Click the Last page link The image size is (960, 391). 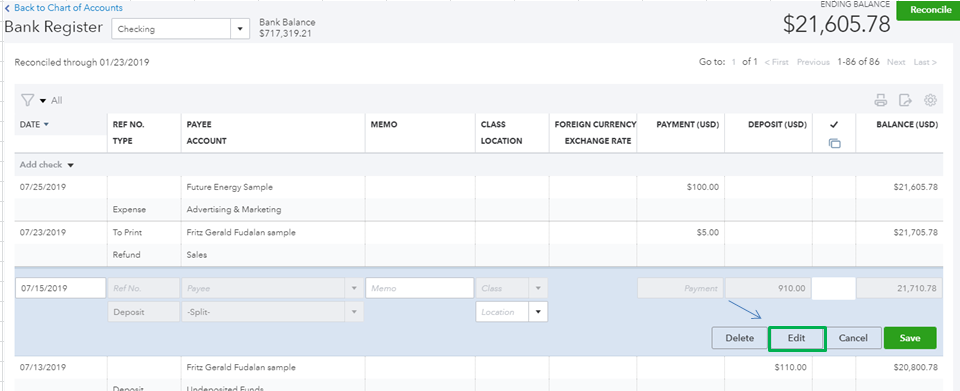pos(925,62)
